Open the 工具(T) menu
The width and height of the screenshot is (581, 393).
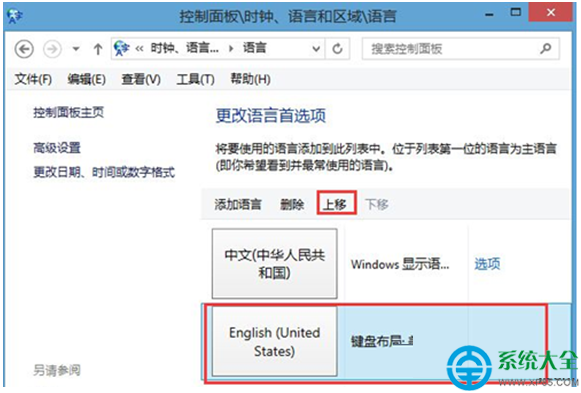(x=195, y=79)
